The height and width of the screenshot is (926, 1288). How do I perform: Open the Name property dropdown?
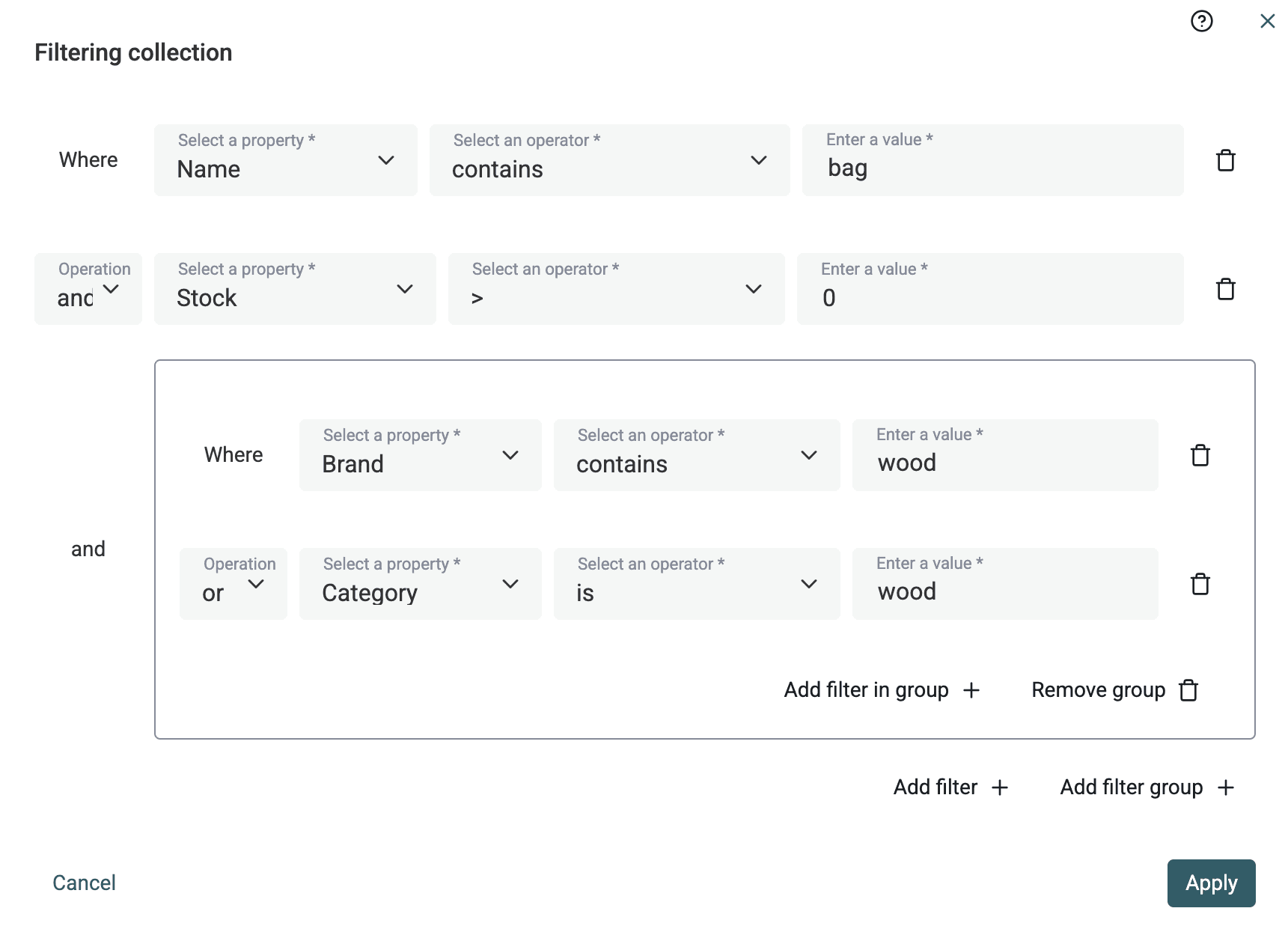click(285, 160)
